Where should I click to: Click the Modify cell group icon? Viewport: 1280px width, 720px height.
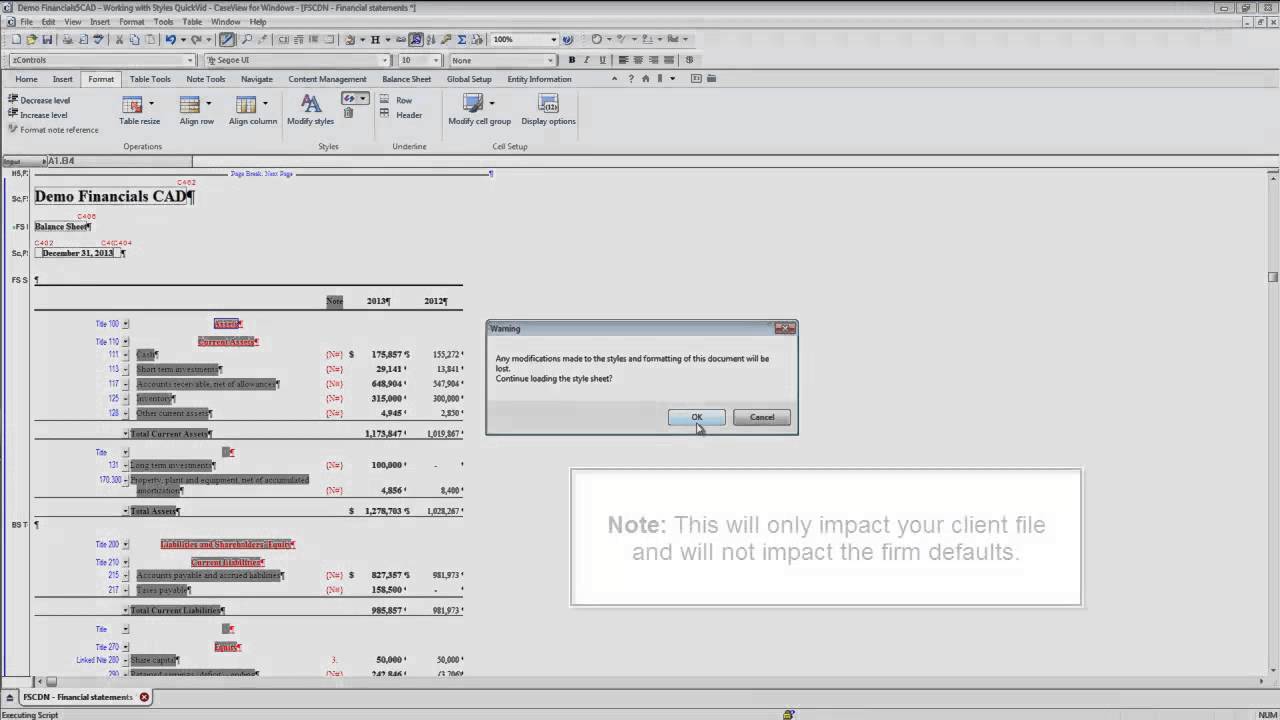coord(473,104)
